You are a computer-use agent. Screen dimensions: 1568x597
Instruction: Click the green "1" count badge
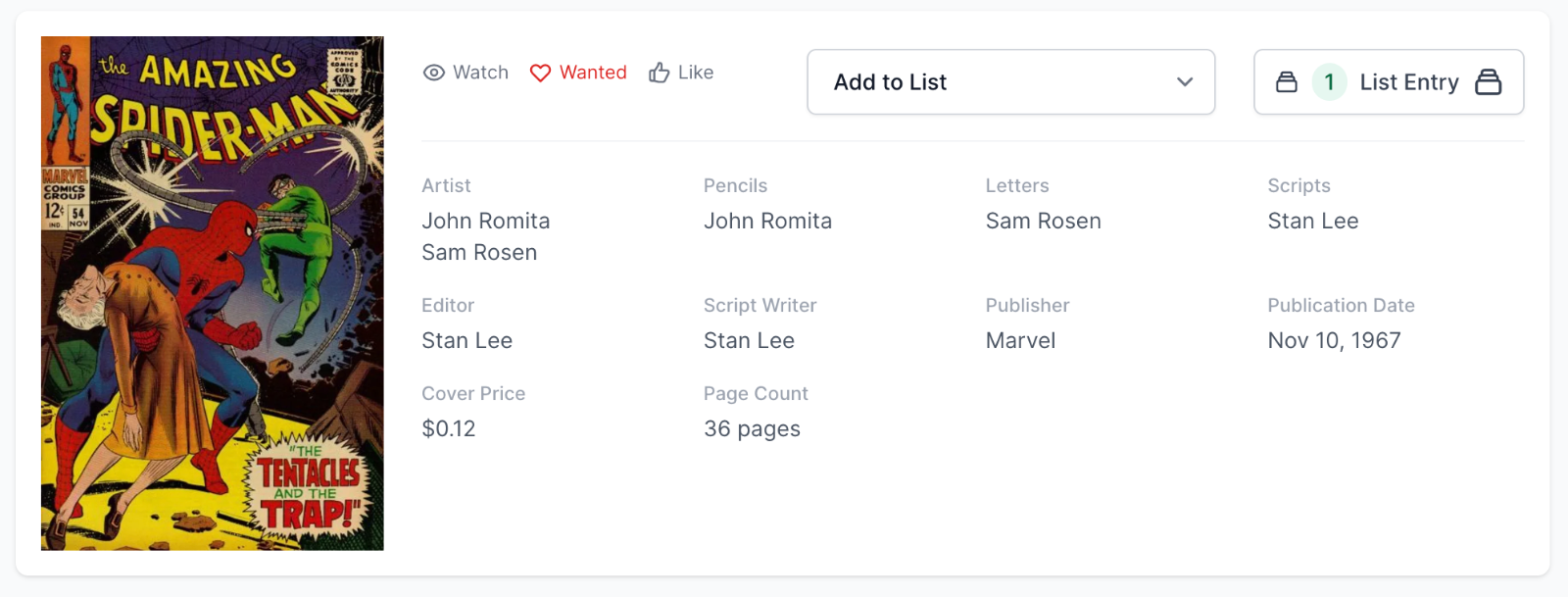(x=1329, y=82)
